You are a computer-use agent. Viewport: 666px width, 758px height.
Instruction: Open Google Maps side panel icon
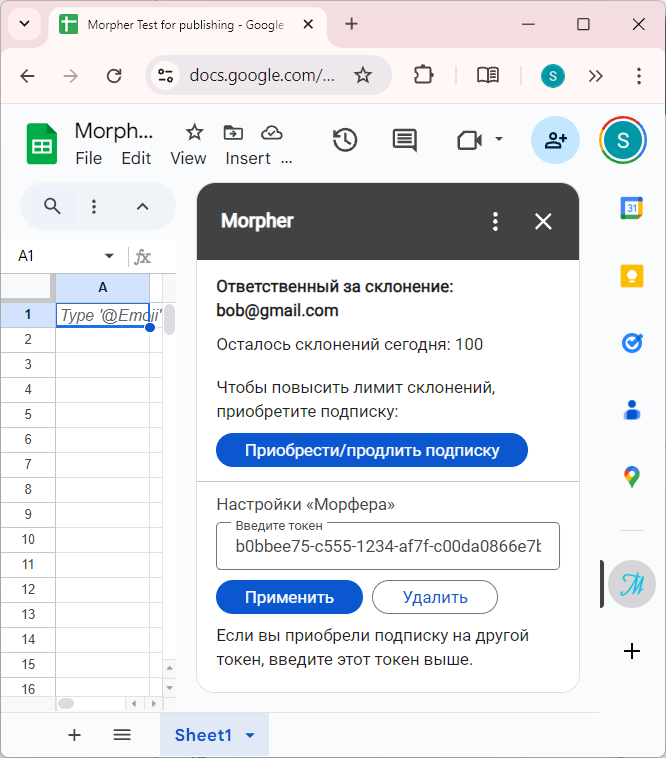coord(632,477)
